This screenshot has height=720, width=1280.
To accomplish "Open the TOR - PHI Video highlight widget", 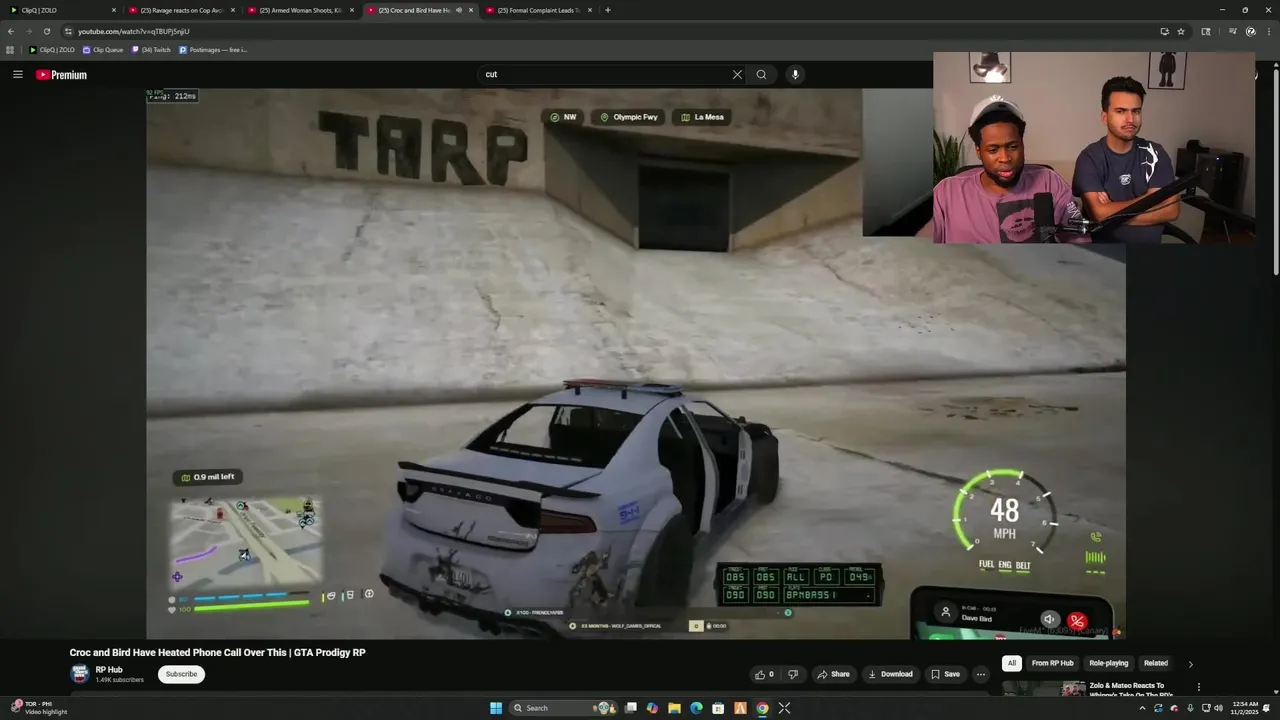I will point(37,708).
